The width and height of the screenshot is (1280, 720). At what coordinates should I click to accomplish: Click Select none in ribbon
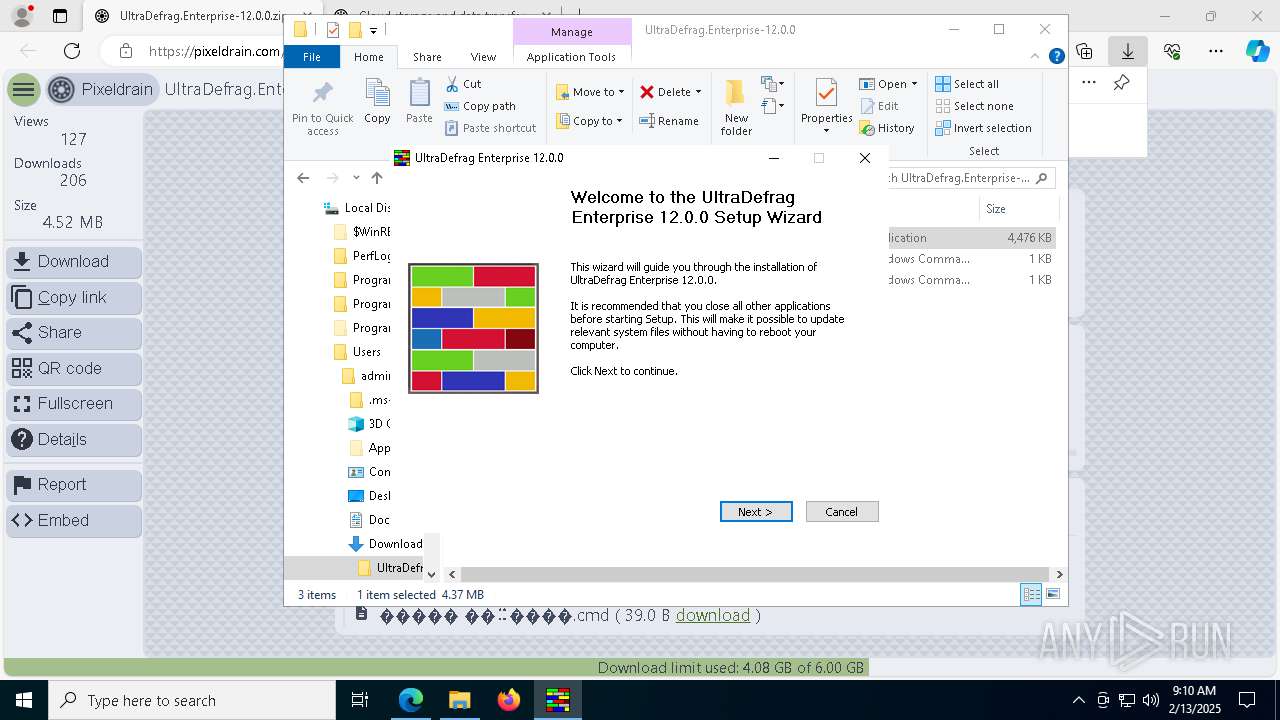pos(975,106)
